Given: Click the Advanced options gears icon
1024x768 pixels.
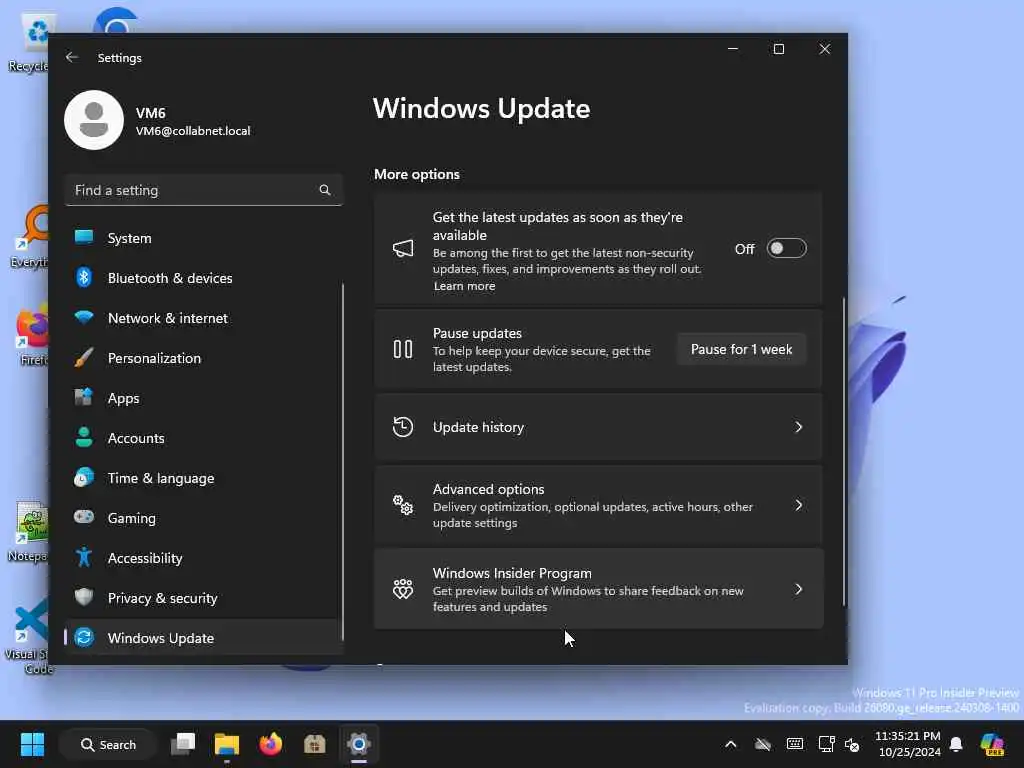Looking at the screenshot, I should click(403, 505).
